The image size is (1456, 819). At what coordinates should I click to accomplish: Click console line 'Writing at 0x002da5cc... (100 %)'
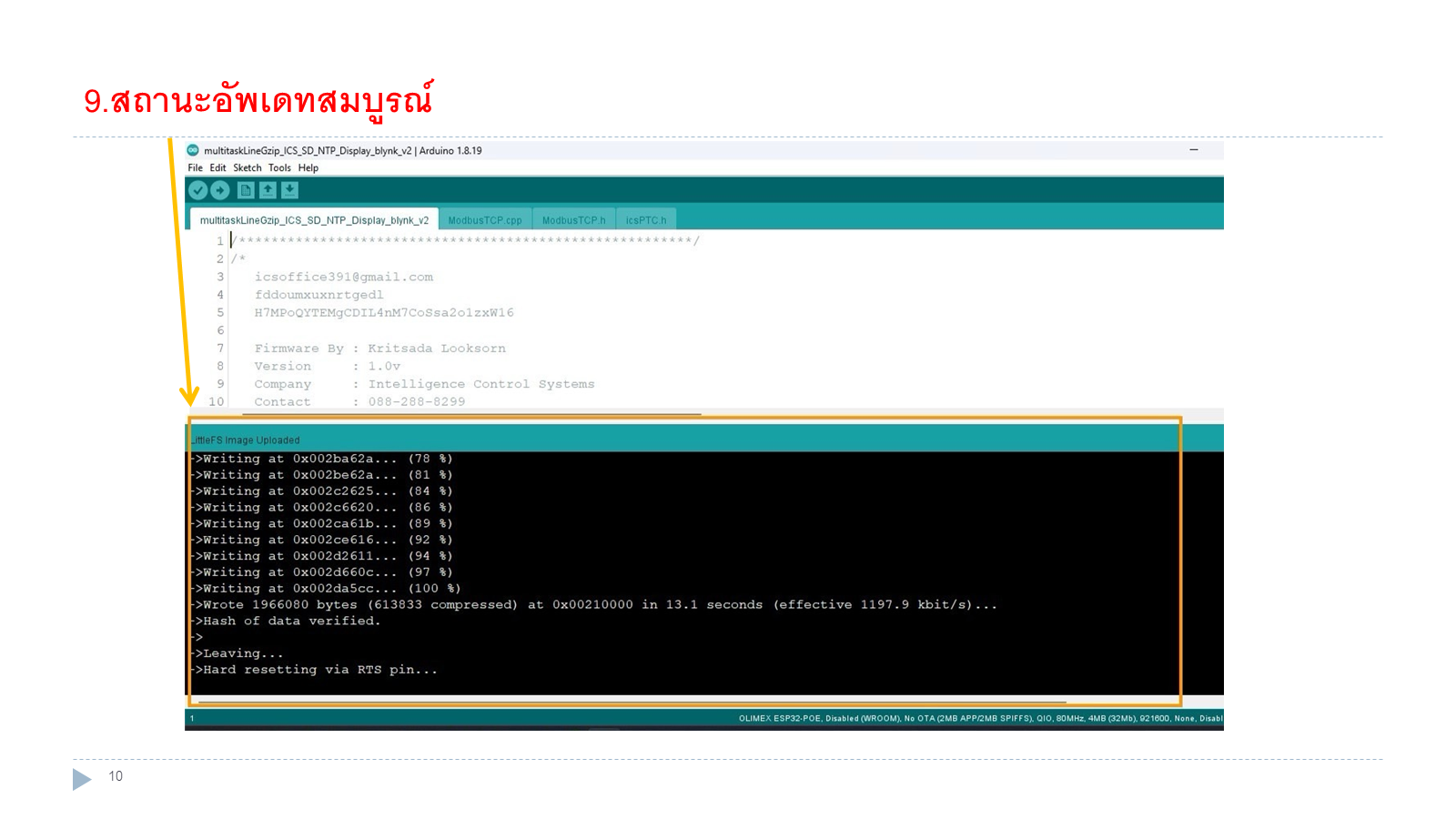coord(328,589)
